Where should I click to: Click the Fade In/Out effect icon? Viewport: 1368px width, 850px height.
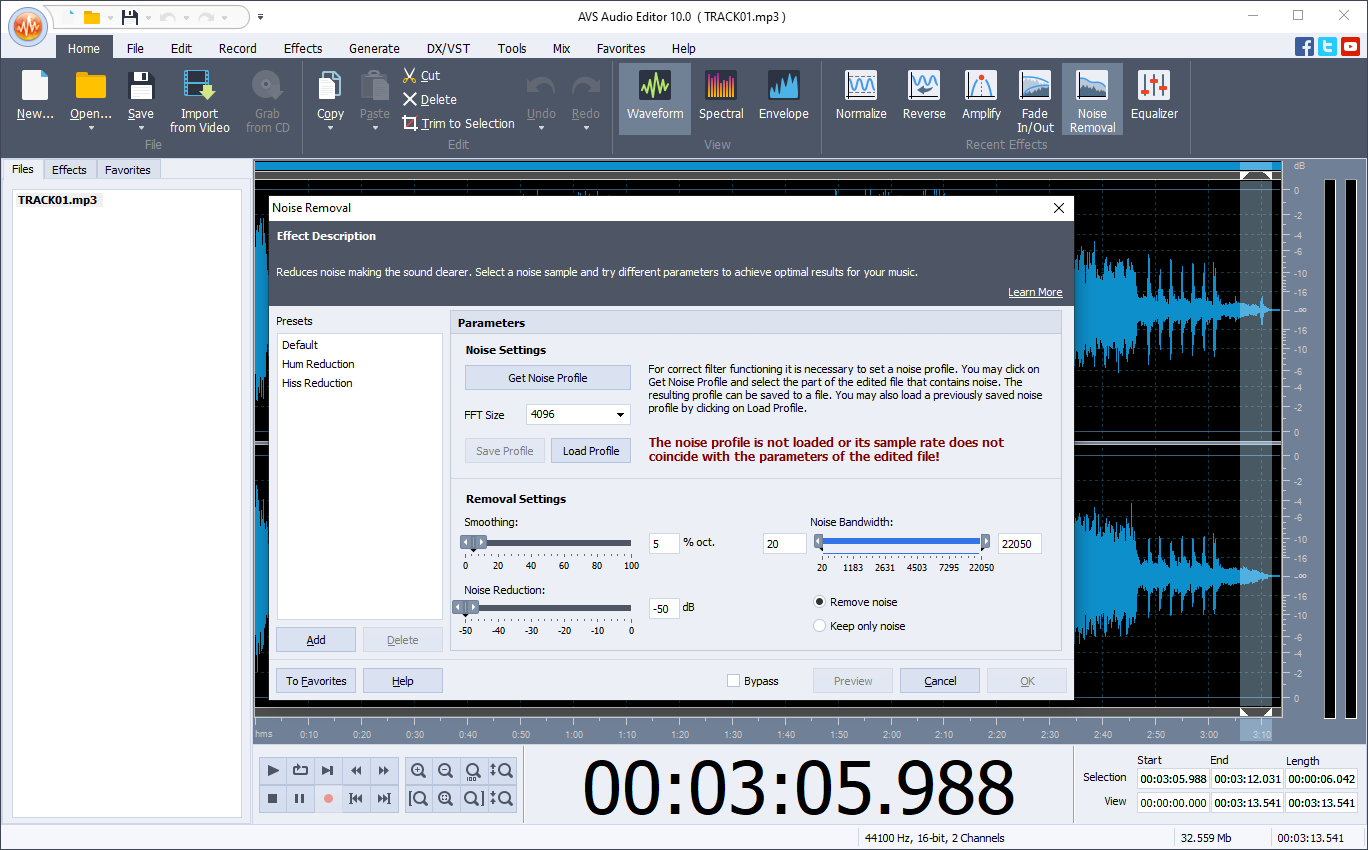[x=1035, y=97]
